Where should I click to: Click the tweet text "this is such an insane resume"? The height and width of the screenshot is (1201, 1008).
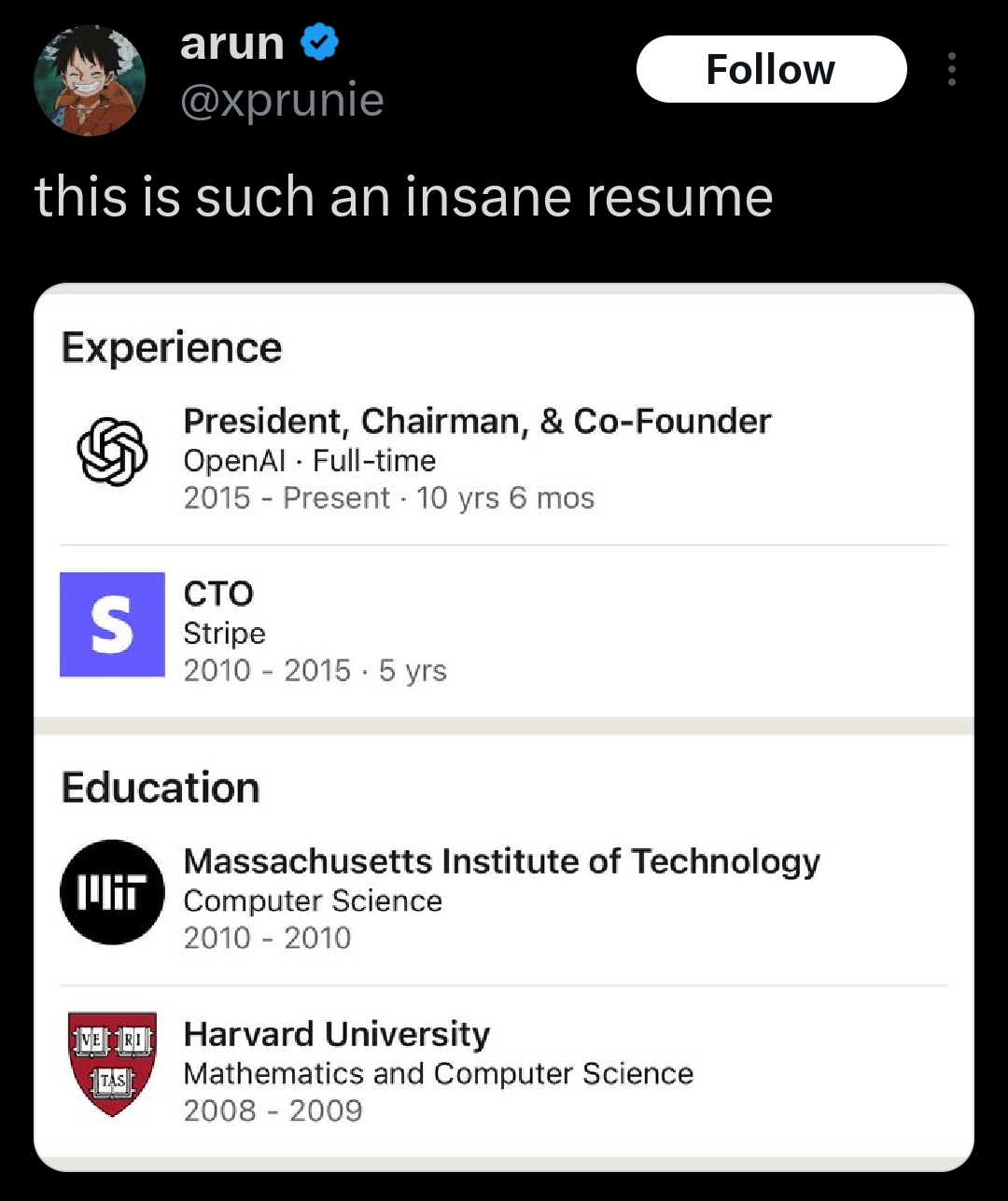pos(403,197)
